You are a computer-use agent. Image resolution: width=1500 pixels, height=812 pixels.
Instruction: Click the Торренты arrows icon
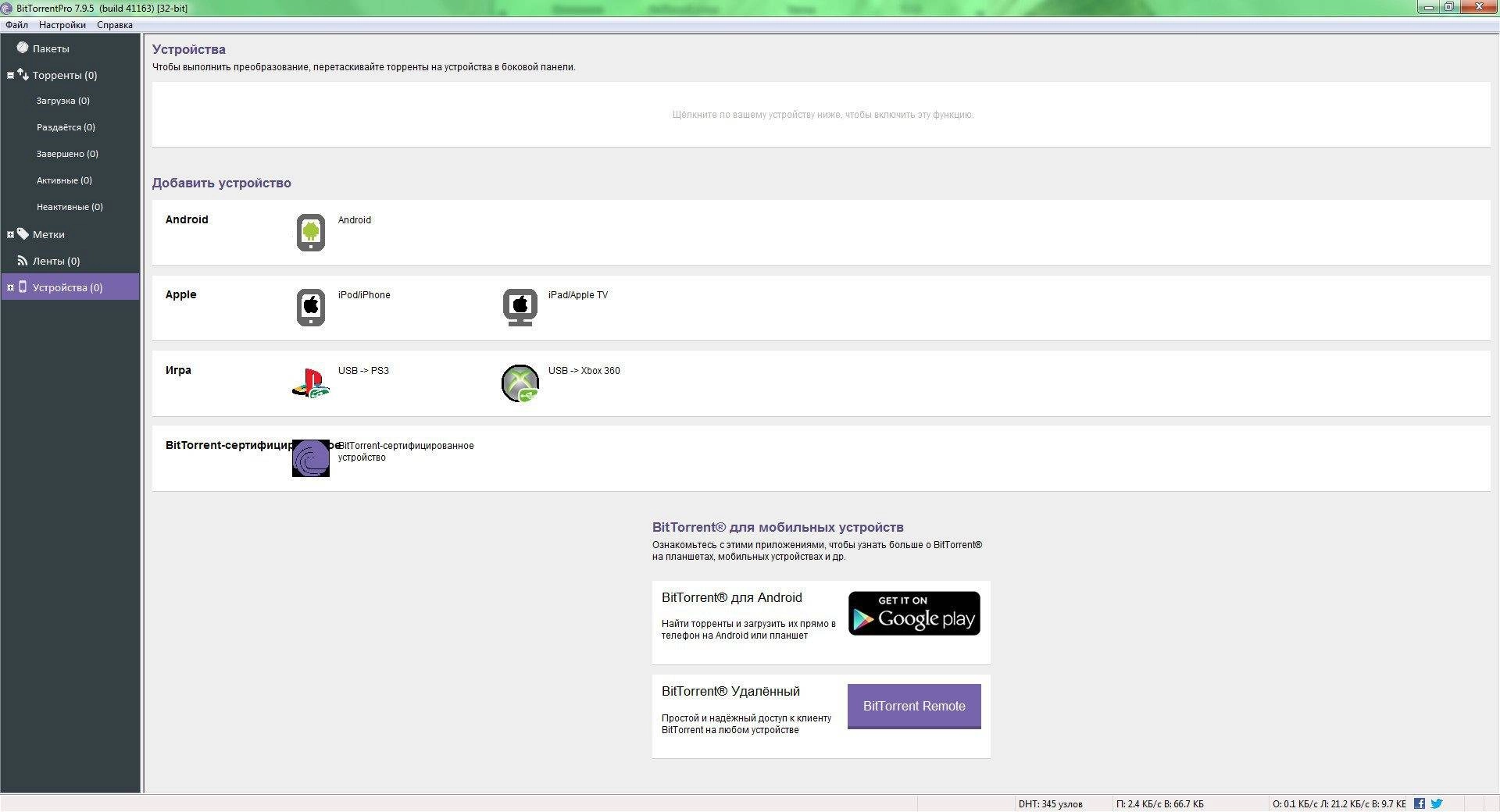pyautogui.click(x=23, y=74)
